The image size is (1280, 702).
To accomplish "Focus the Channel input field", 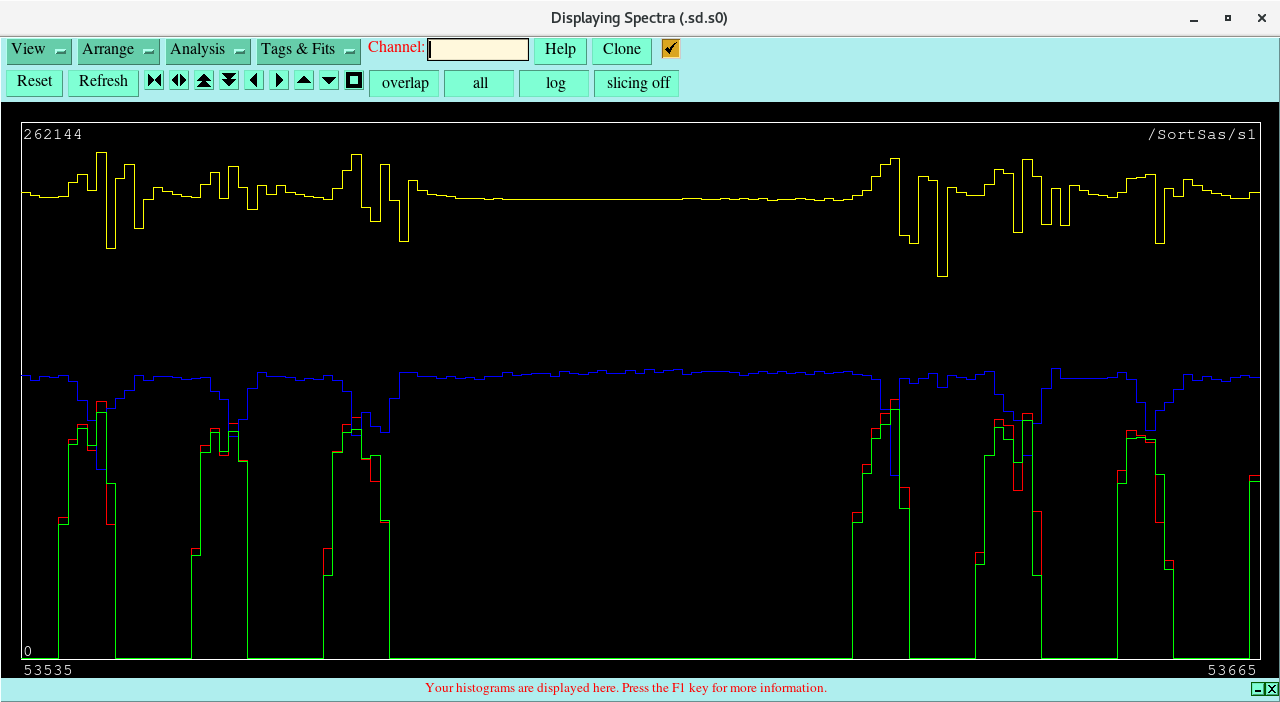I will (x=478, y=50).
